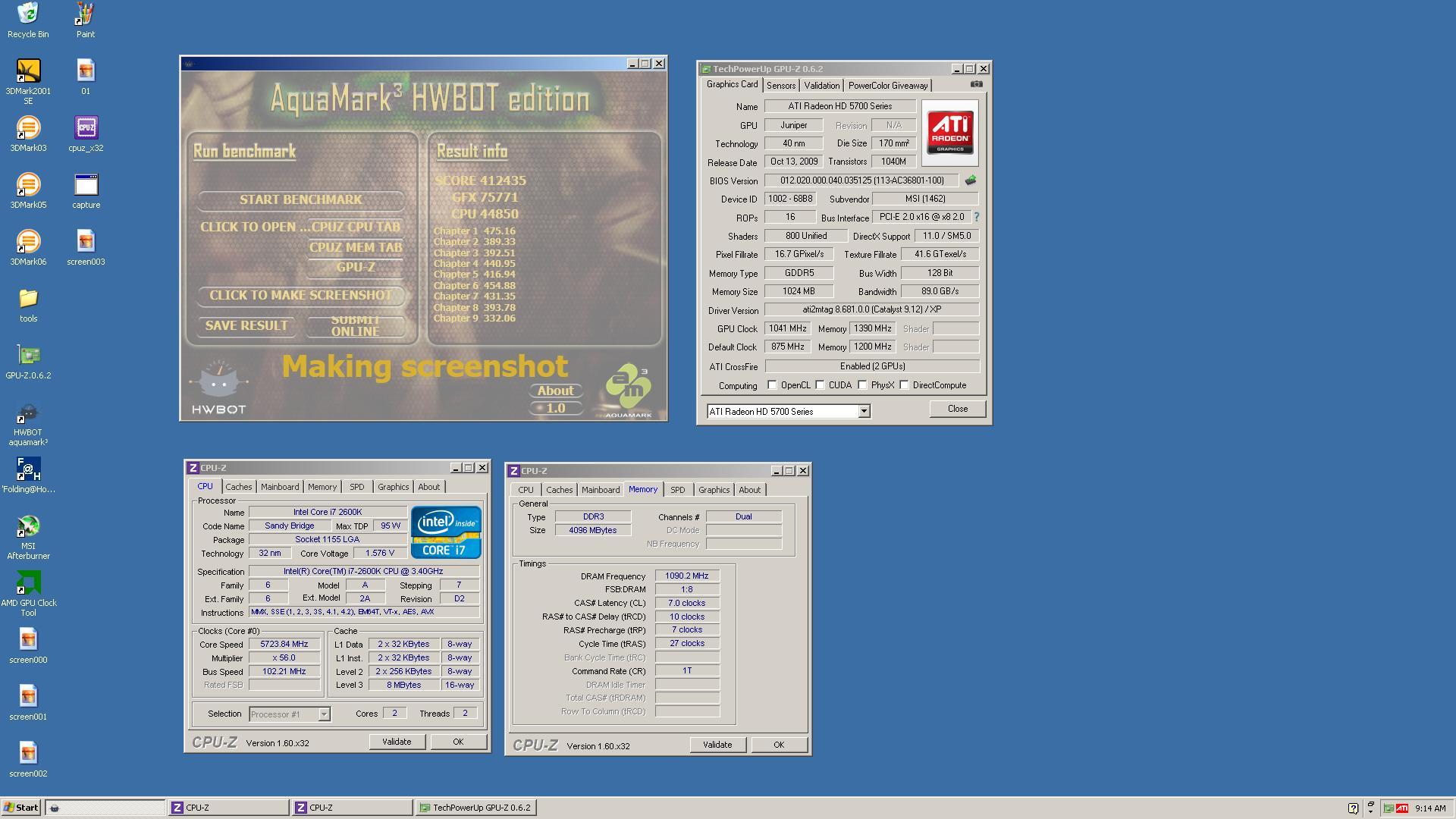
Task: Launch Paint from the desktop
Action: coord(86,20)
